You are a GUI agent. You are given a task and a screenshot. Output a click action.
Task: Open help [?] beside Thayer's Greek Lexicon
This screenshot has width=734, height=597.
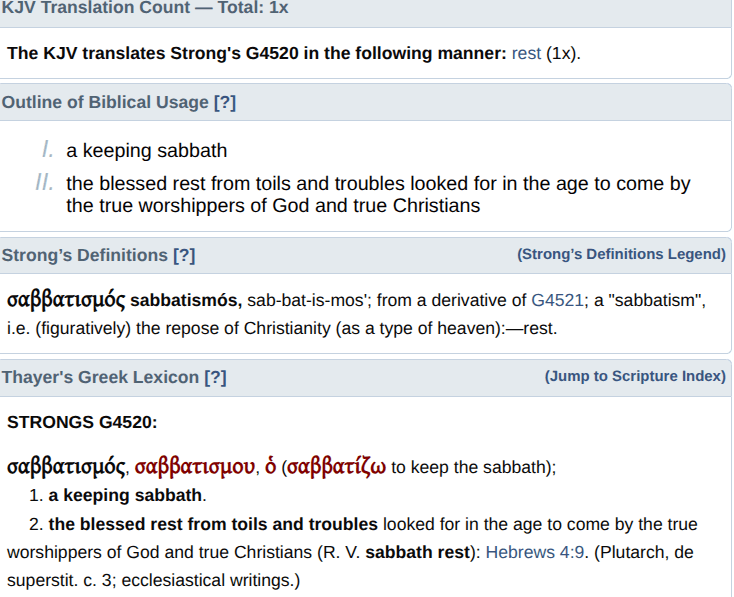point(215,377)
